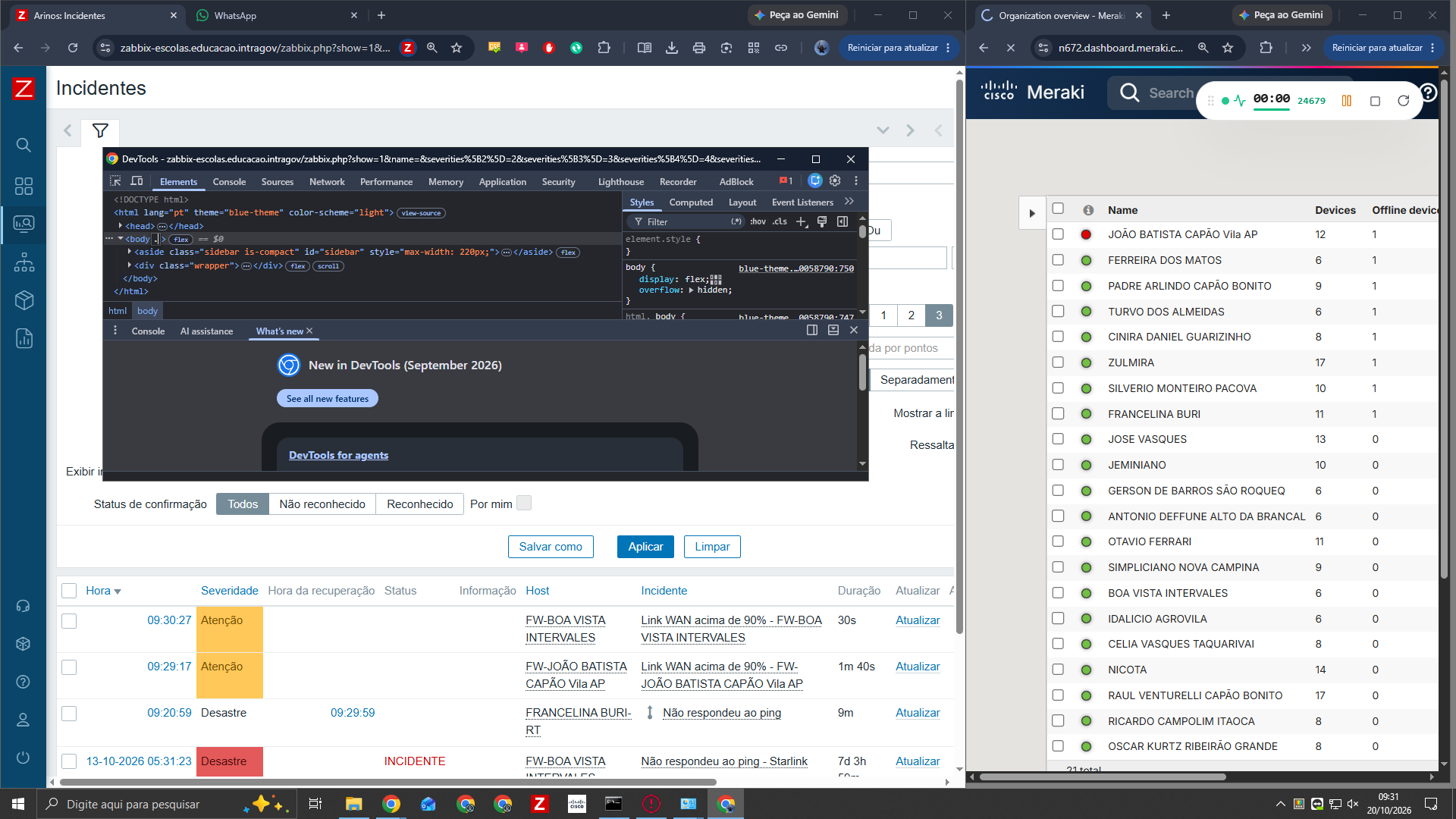Click the Aplicar button
This screenshot has width=1456, height=819.
(x=645, y=547)
